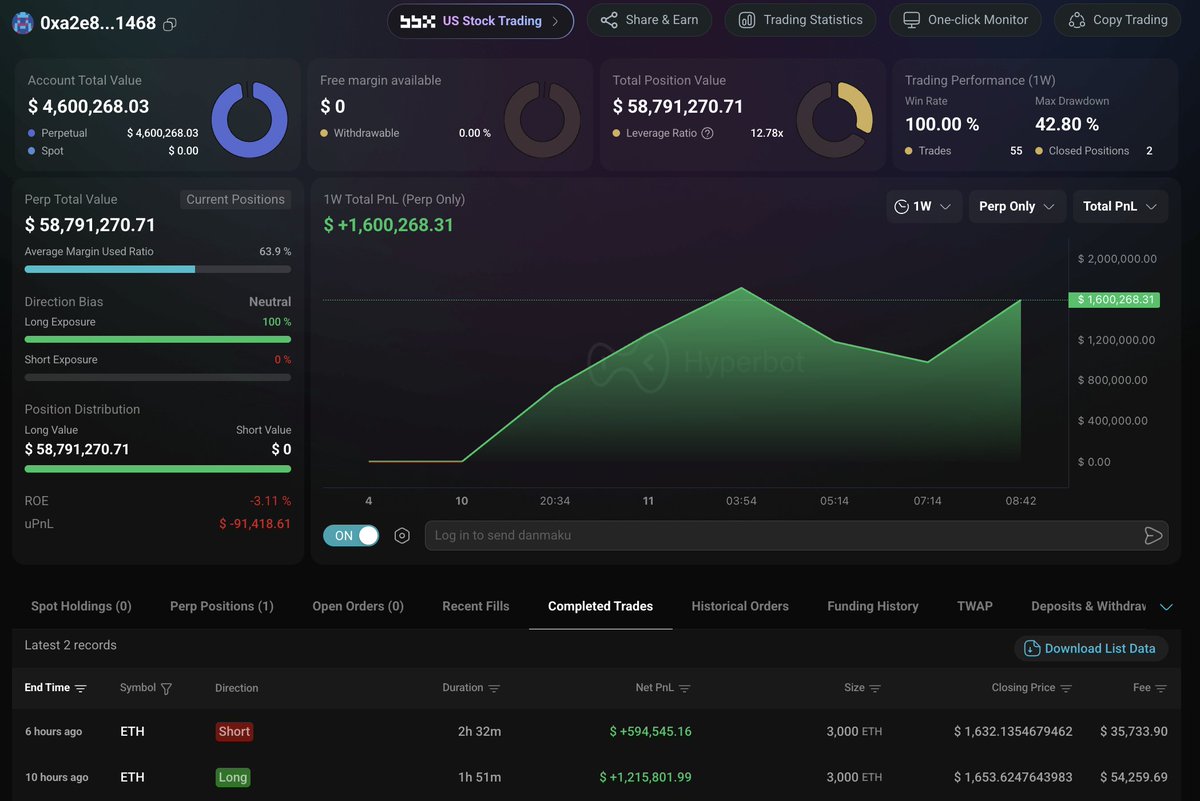
Task: Sort by End Time column icon
Action: point(81,688)
